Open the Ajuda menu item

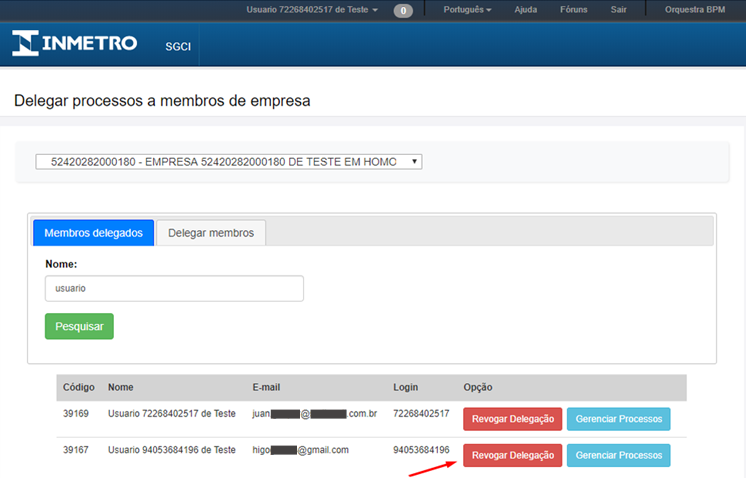525,10
